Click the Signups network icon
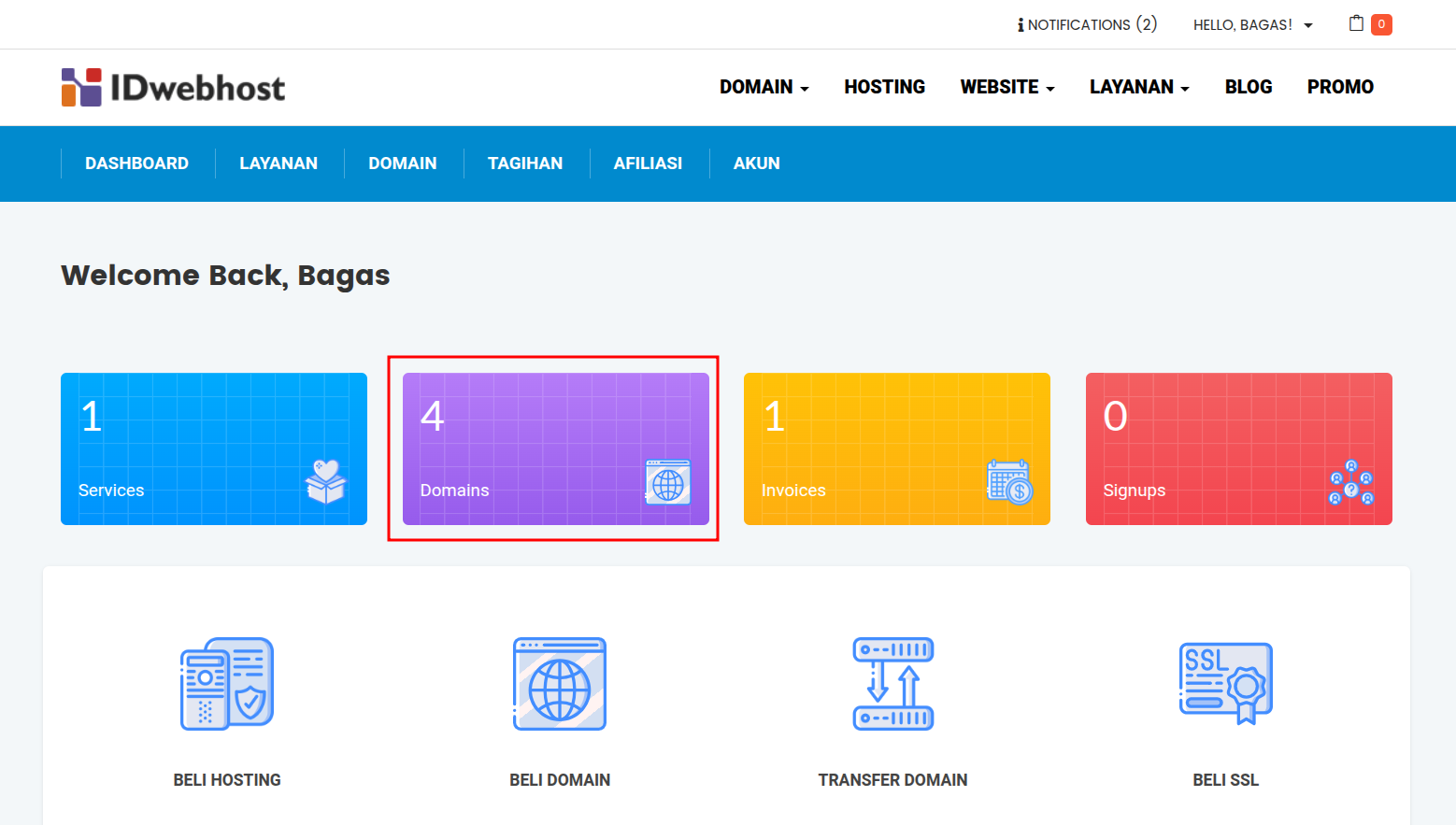Image resolution: width=1456 pixels, height=825 pixels. click(1351, 482)
